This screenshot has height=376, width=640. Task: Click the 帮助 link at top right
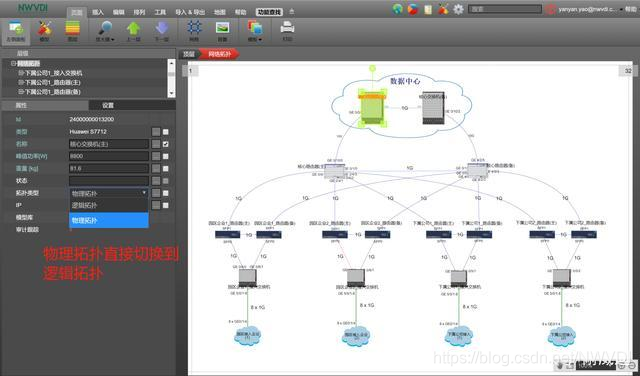click(631, 9)
